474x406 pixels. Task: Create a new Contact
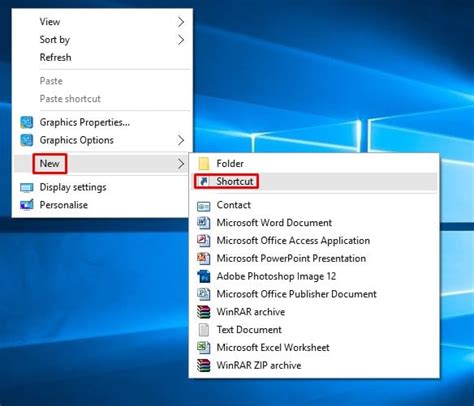pyautogui.click(x=314, y=205)
